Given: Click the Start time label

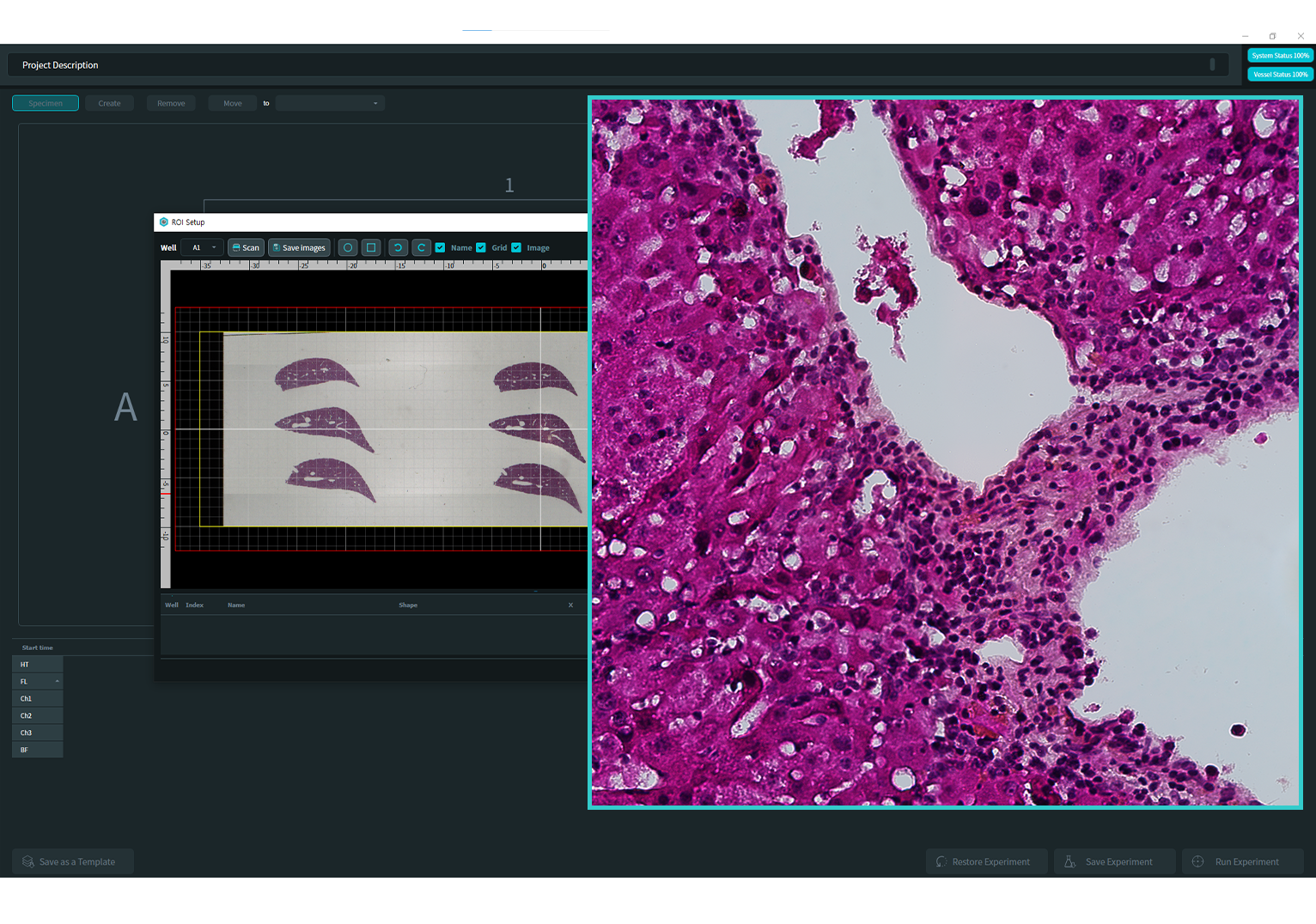Looking at the screenshot, I should click(x=38, y=647).
